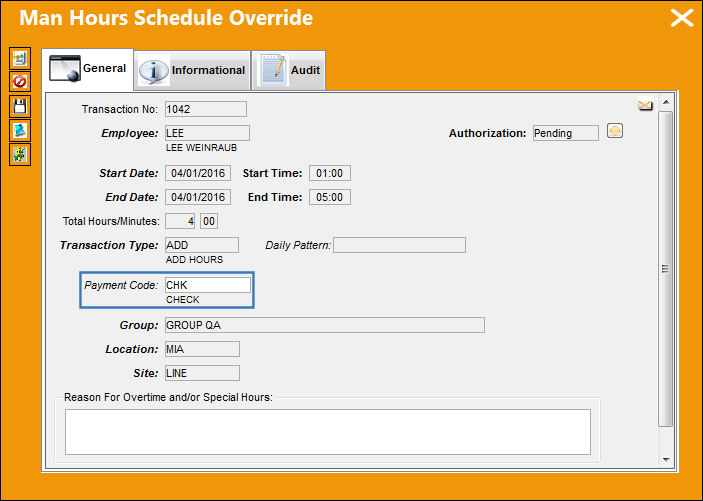Click the Total Hours field
Screen dimensions: 703x501
coord(180,221)
